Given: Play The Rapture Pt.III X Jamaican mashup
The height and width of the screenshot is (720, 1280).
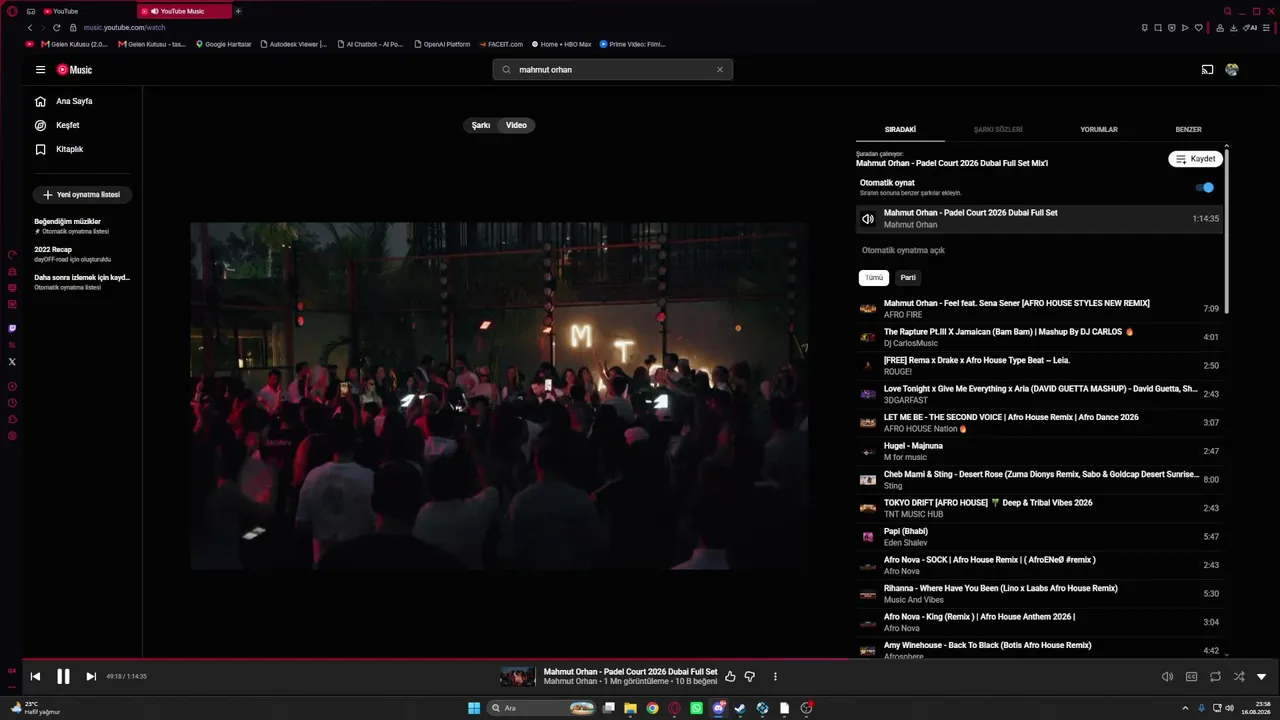Looking at the screenshot, I should 1040,337.
